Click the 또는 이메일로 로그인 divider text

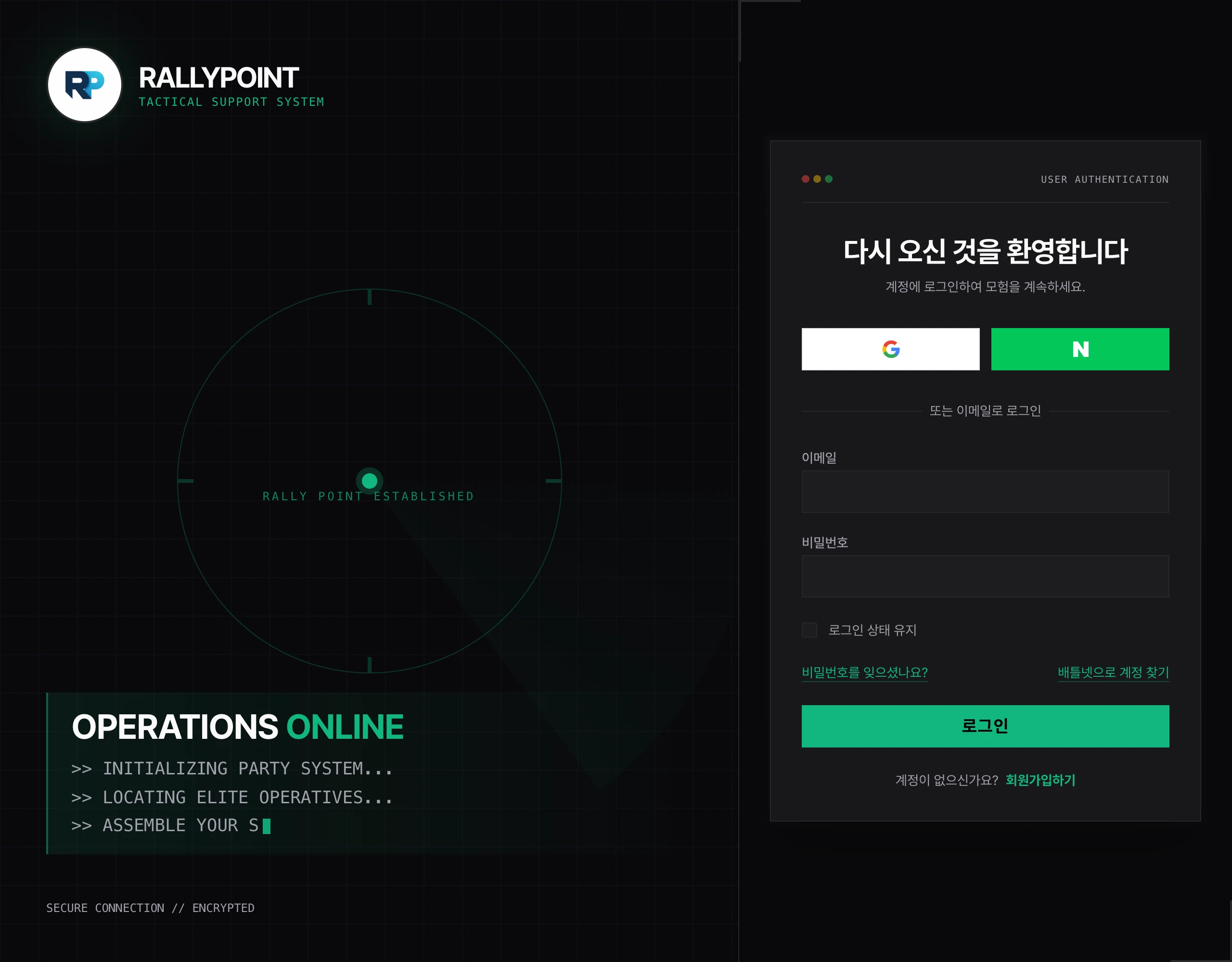(x=985, y=410)
